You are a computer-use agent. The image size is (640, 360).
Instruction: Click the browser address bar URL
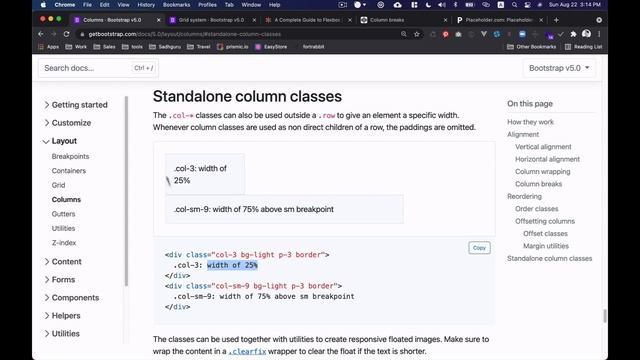click(x=184, y=34)
